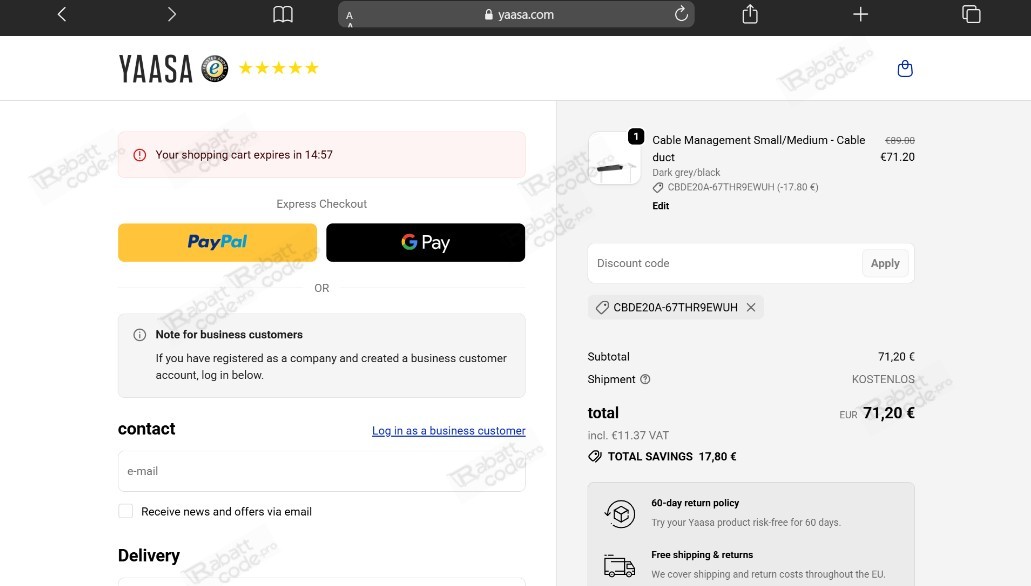
Task: Open the Cable Management product thumbnail
Action: point(614,158)
